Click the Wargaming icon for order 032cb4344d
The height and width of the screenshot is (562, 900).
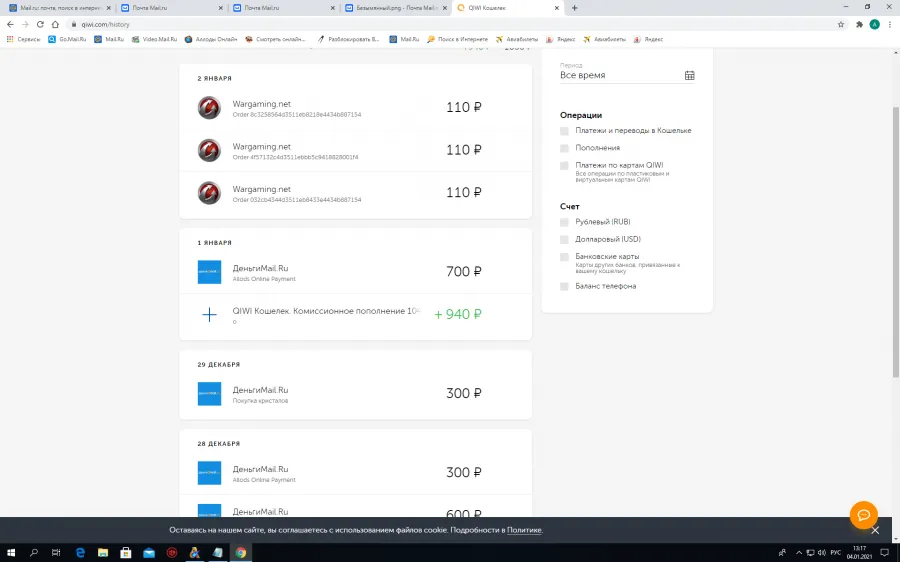[x=209, y=193]
